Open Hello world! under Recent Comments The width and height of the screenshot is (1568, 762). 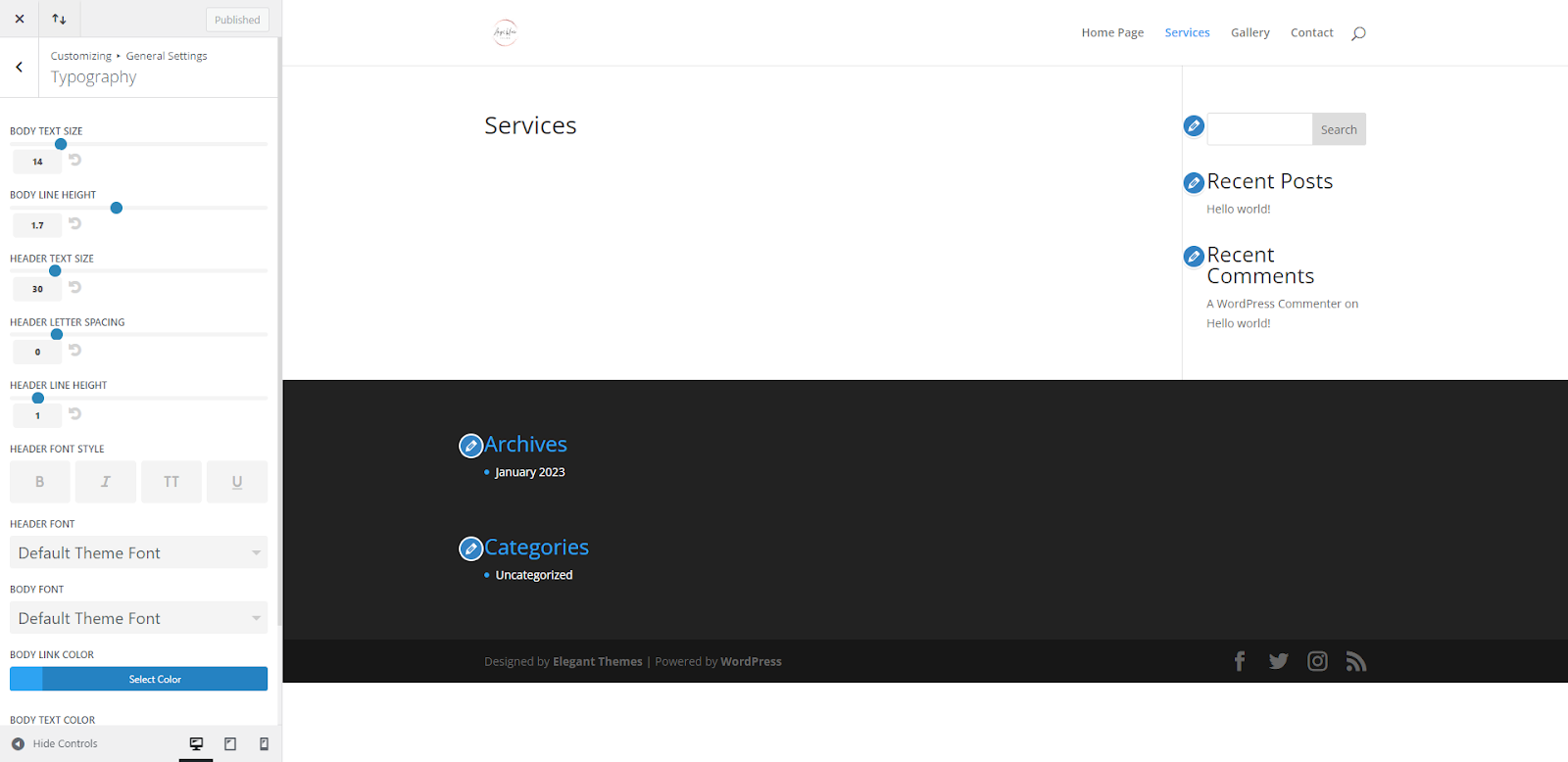pyautogui.click(x=1238, y=323)
